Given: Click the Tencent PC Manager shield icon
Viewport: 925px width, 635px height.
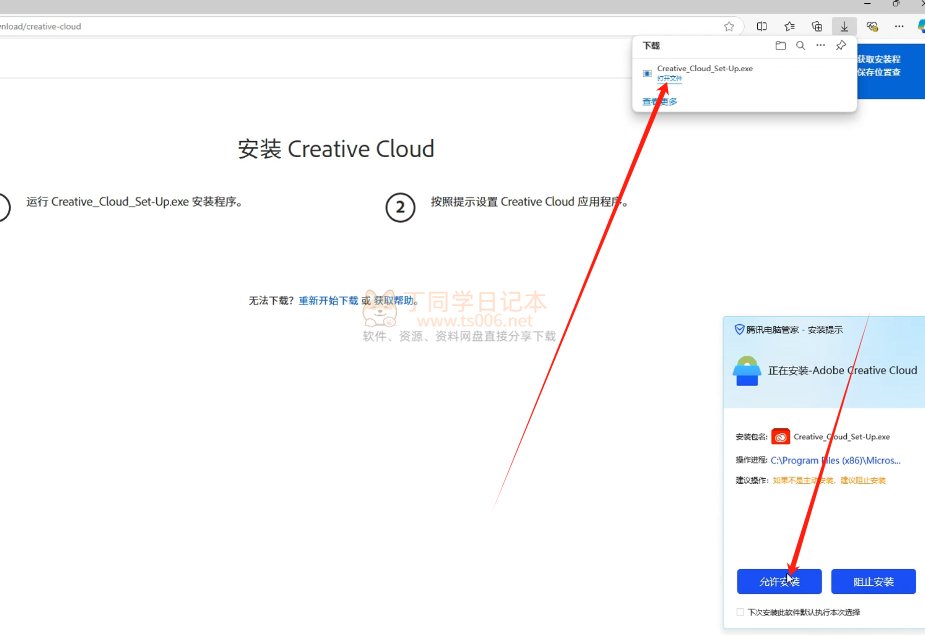Looking at the screenshot, I should pyautogui.click(x=739, y=329).
